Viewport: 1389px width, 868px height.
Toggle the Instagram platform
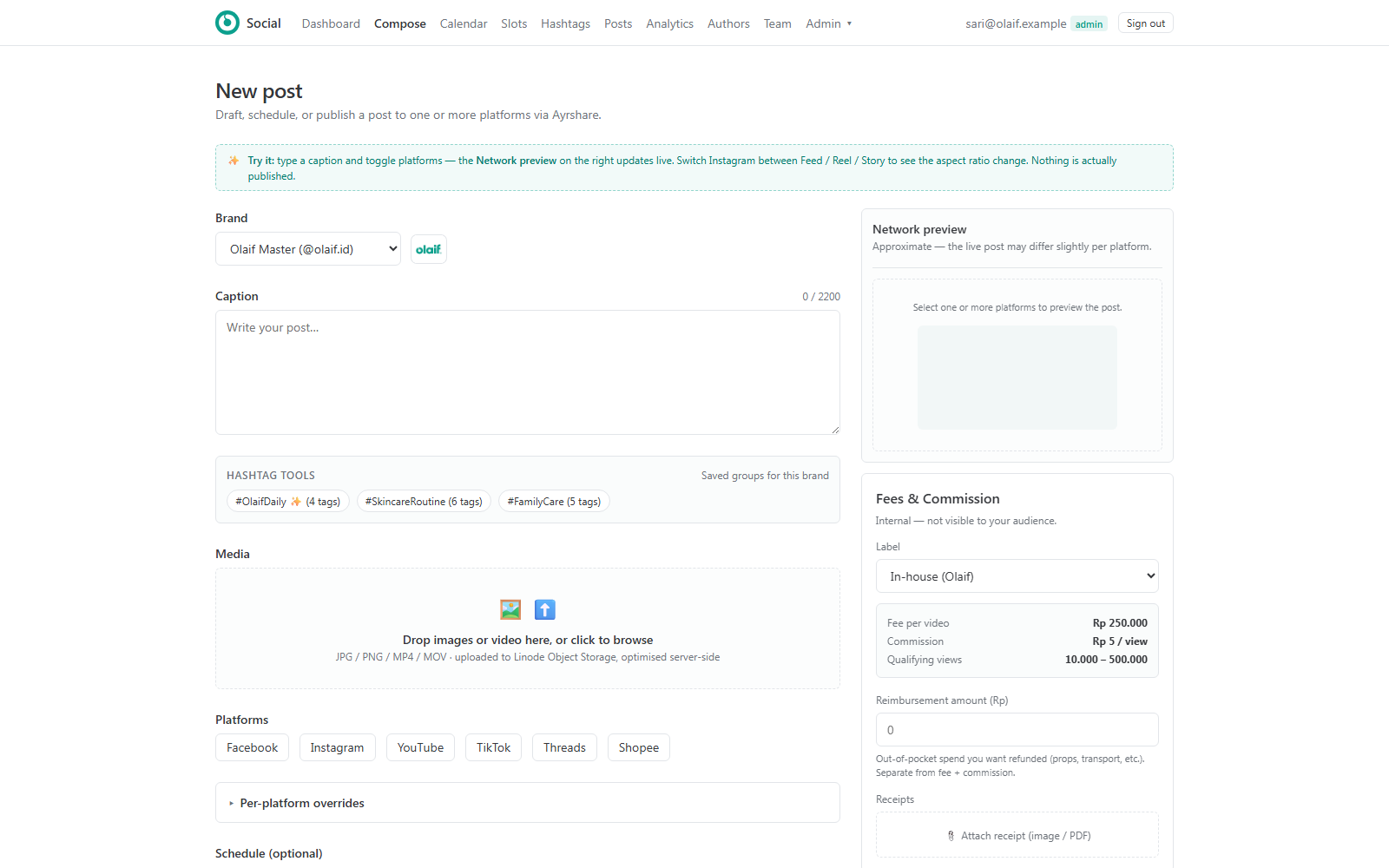point(337,747)
